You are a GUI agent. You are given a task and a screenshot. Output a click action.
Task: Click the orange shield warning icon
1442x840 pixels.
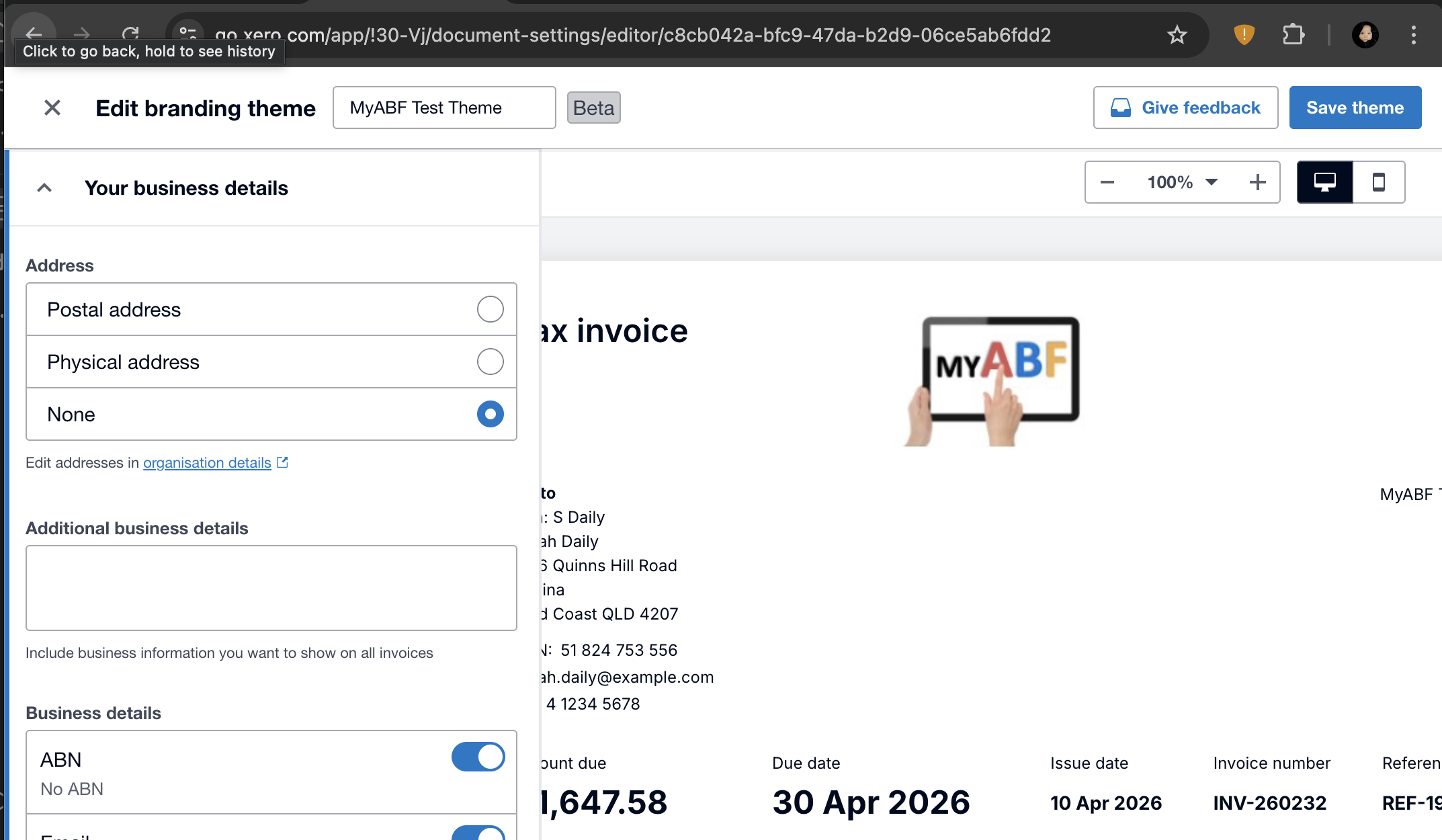point(1244,35)
